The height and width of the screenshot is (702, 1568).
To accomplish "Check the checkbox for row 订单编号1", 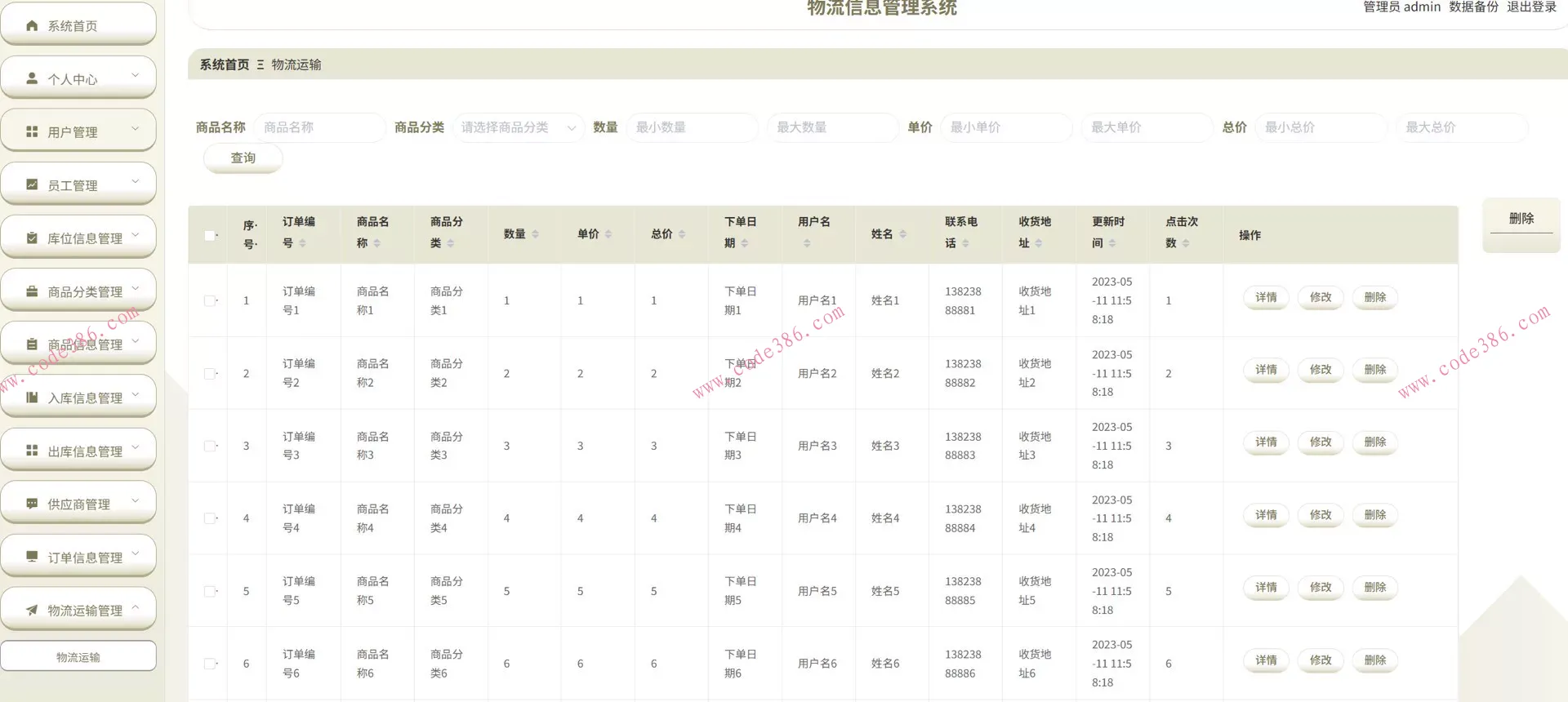I will (x=210, y=300).
